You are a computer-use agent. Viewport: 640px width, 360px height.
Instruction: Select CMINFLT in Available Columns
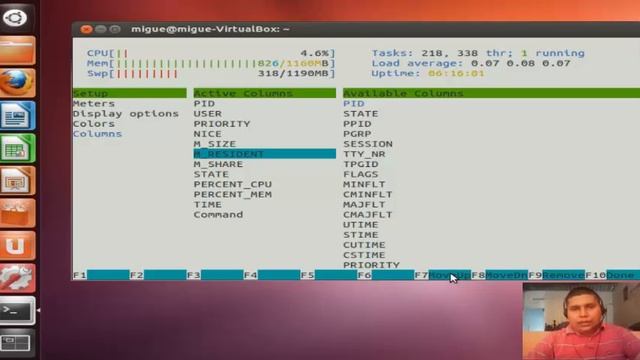click(368, 194)
